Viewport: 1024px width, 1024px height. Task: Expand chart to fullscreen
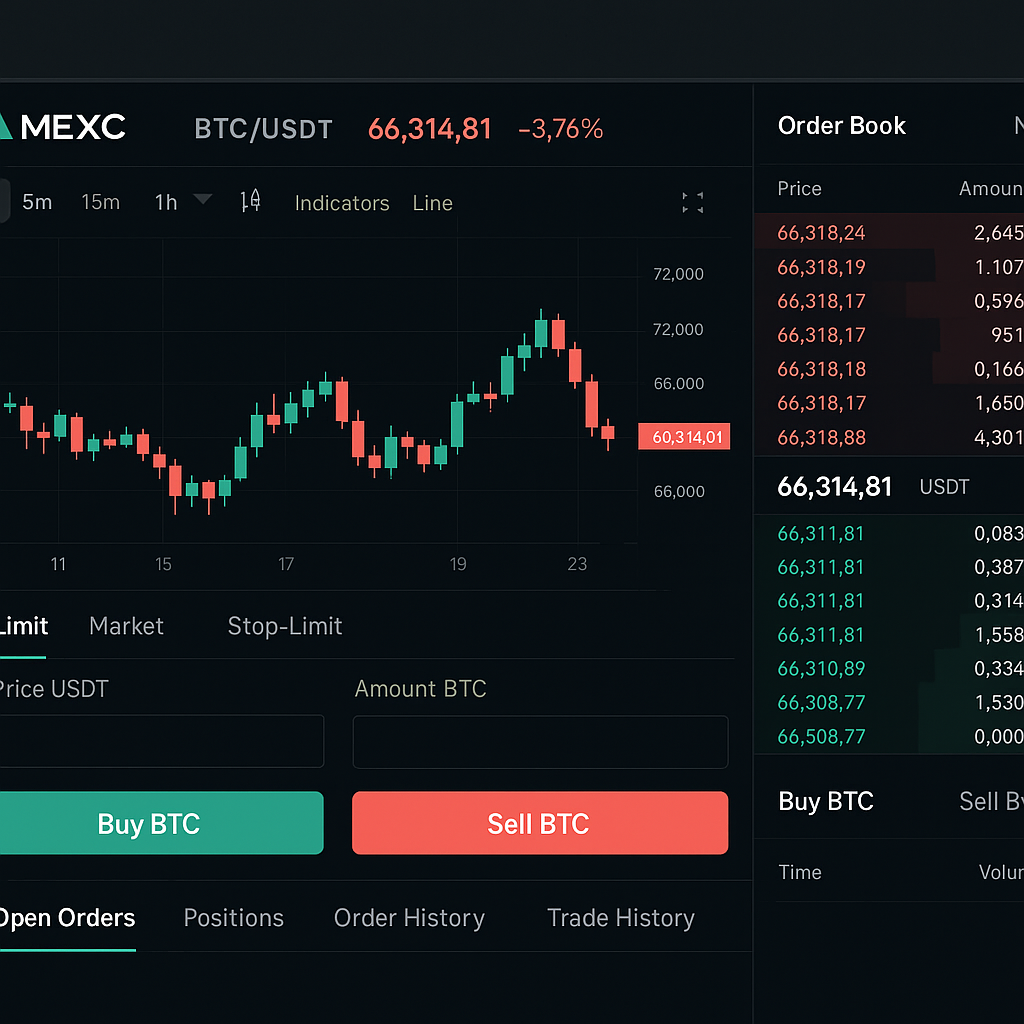click(692, 203)
